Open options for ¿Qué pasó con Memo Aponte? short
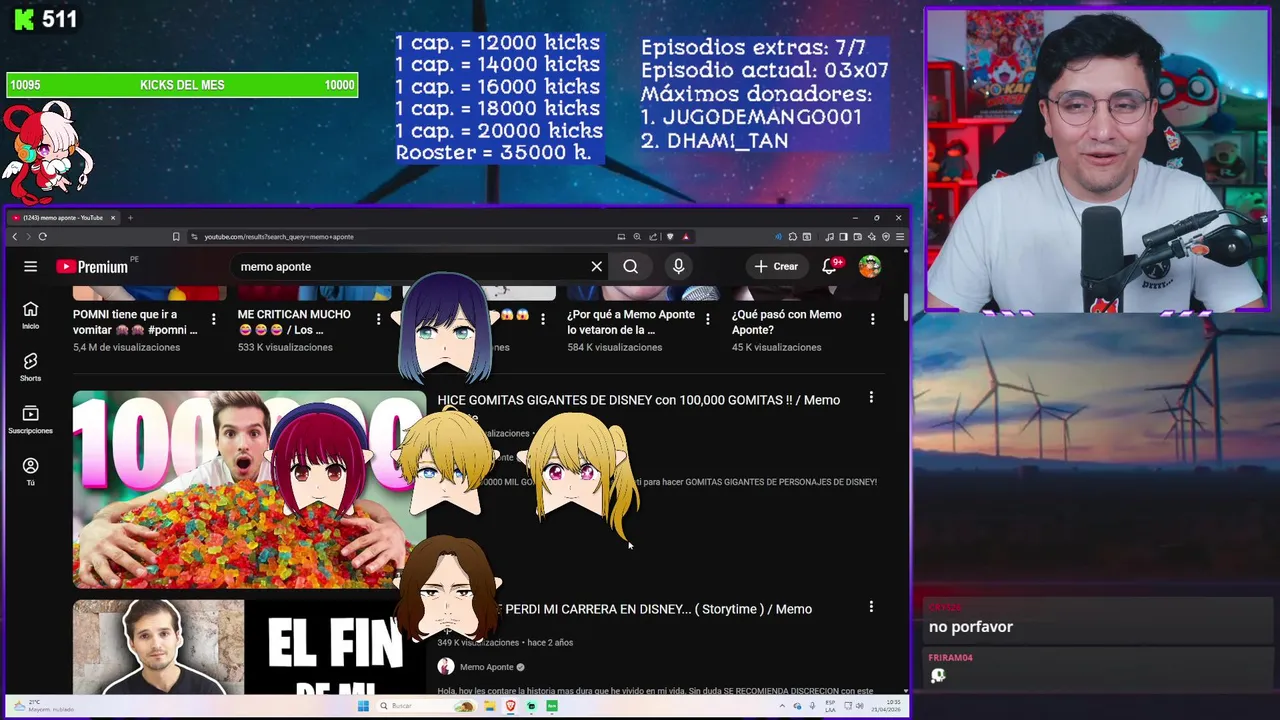 point(872,319)
